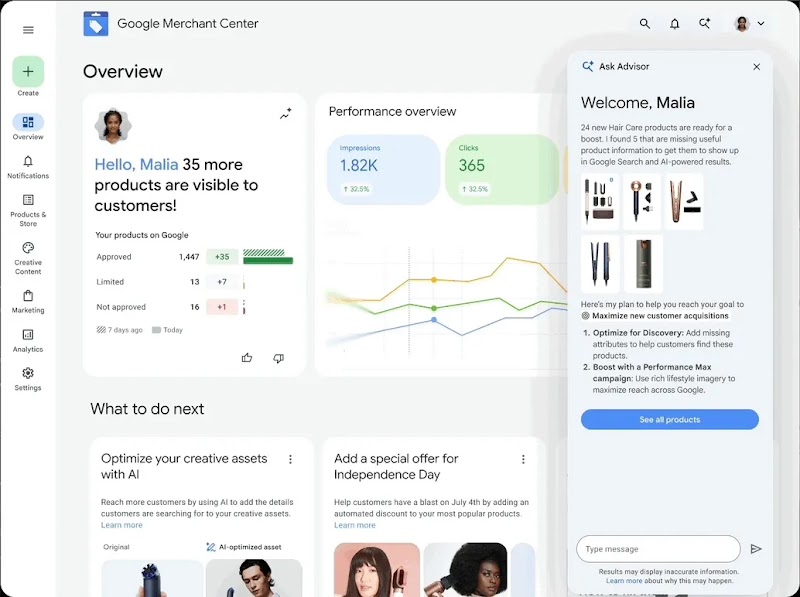
Task: Click the Not approved row label
Action: point(121,307)
